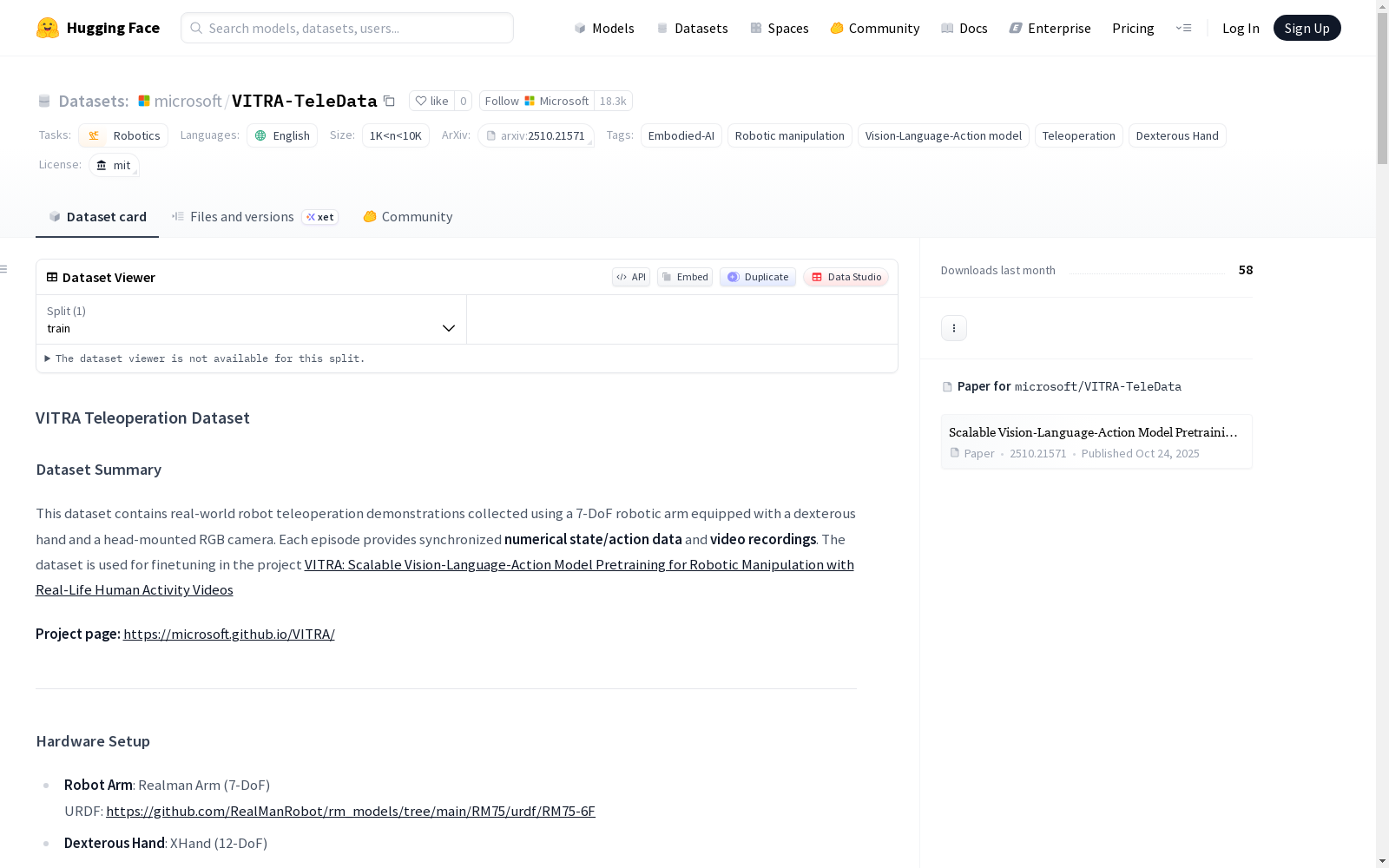Open the three-dot options menu in sidebar
Screen dimensions: 1389x868
954,328
